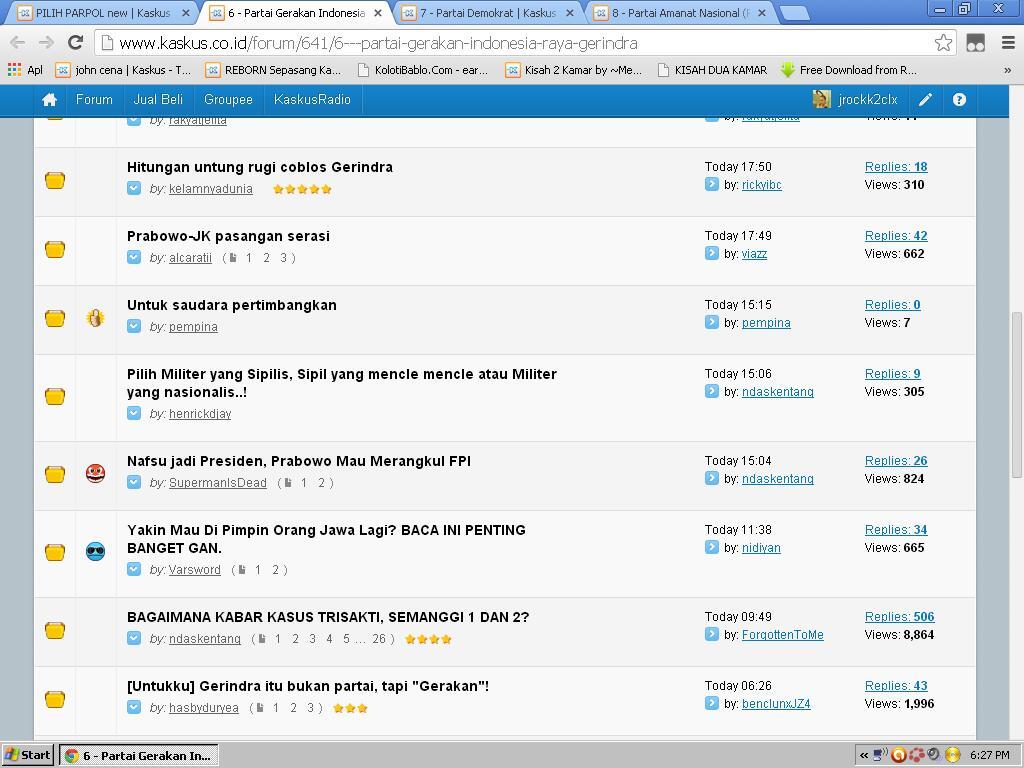Click five-star rating of Hitungan thread
The width and height of the screenshot is (1024, 768).
pos(302,189)
